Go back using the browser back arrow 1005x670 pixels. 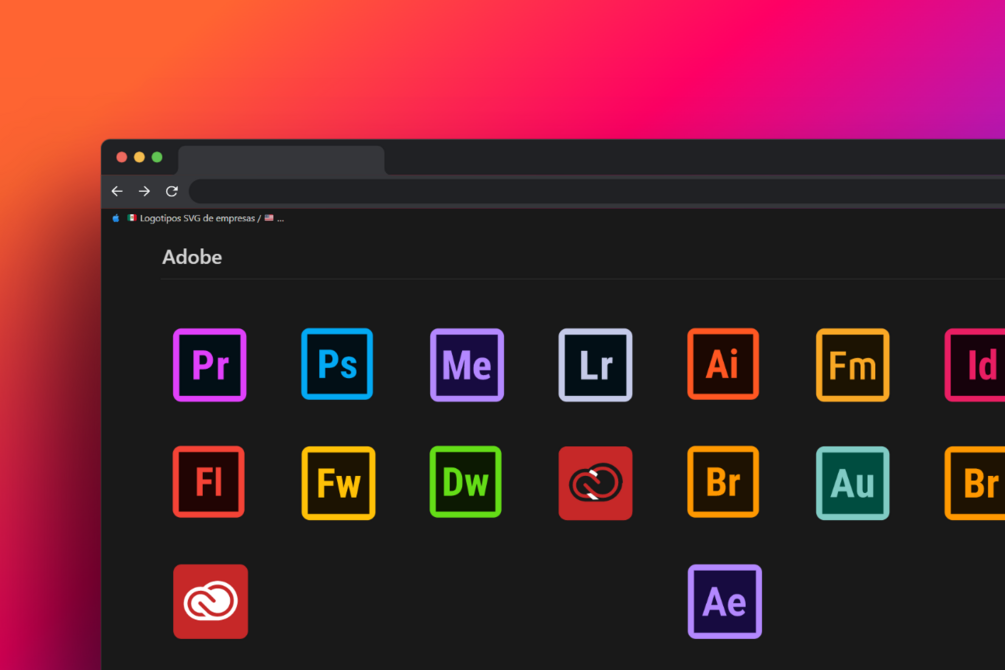[x=117, y=191]
